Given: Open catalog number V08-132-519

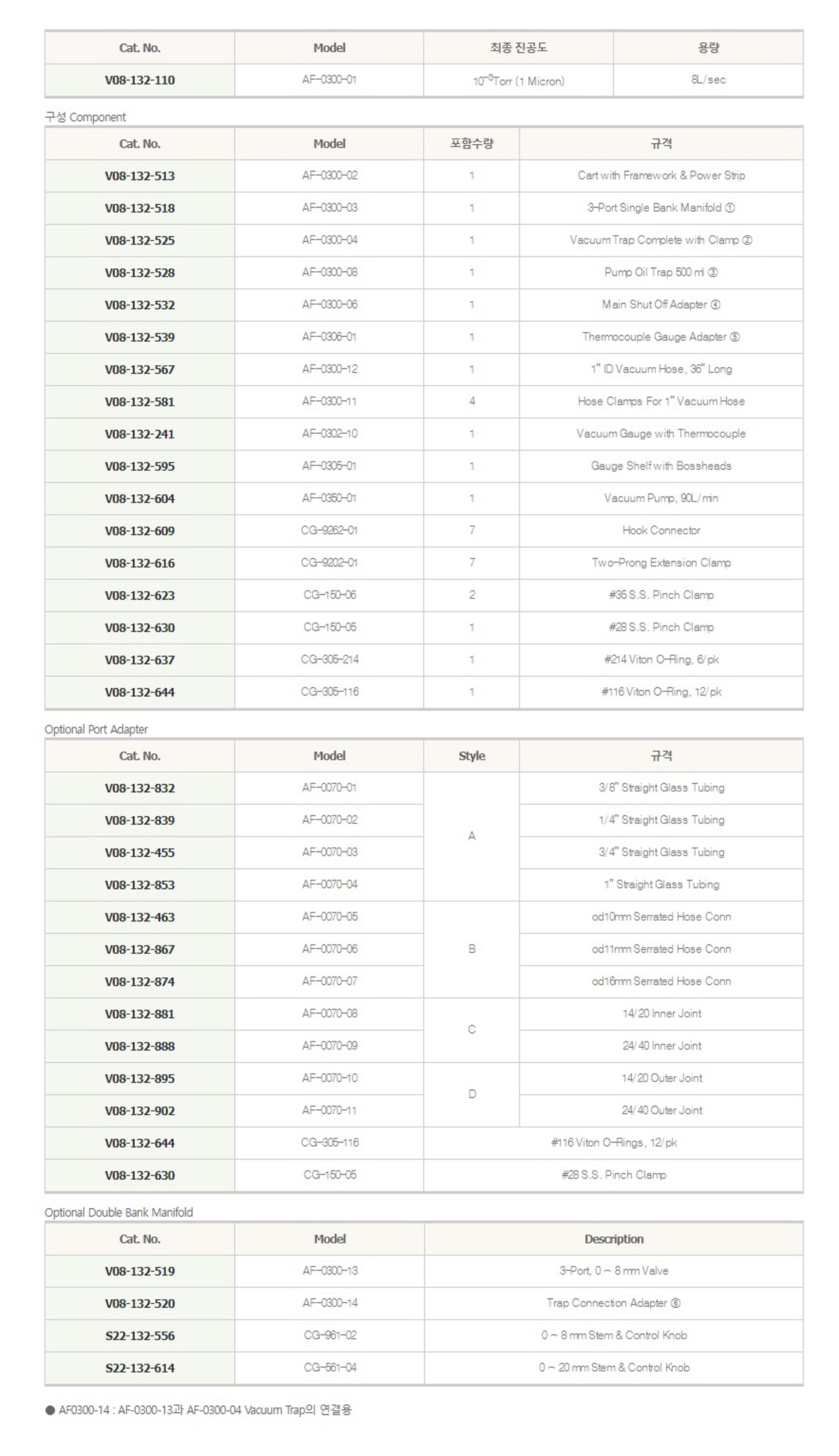Looking at the screenshot, I should (140, 1271).
